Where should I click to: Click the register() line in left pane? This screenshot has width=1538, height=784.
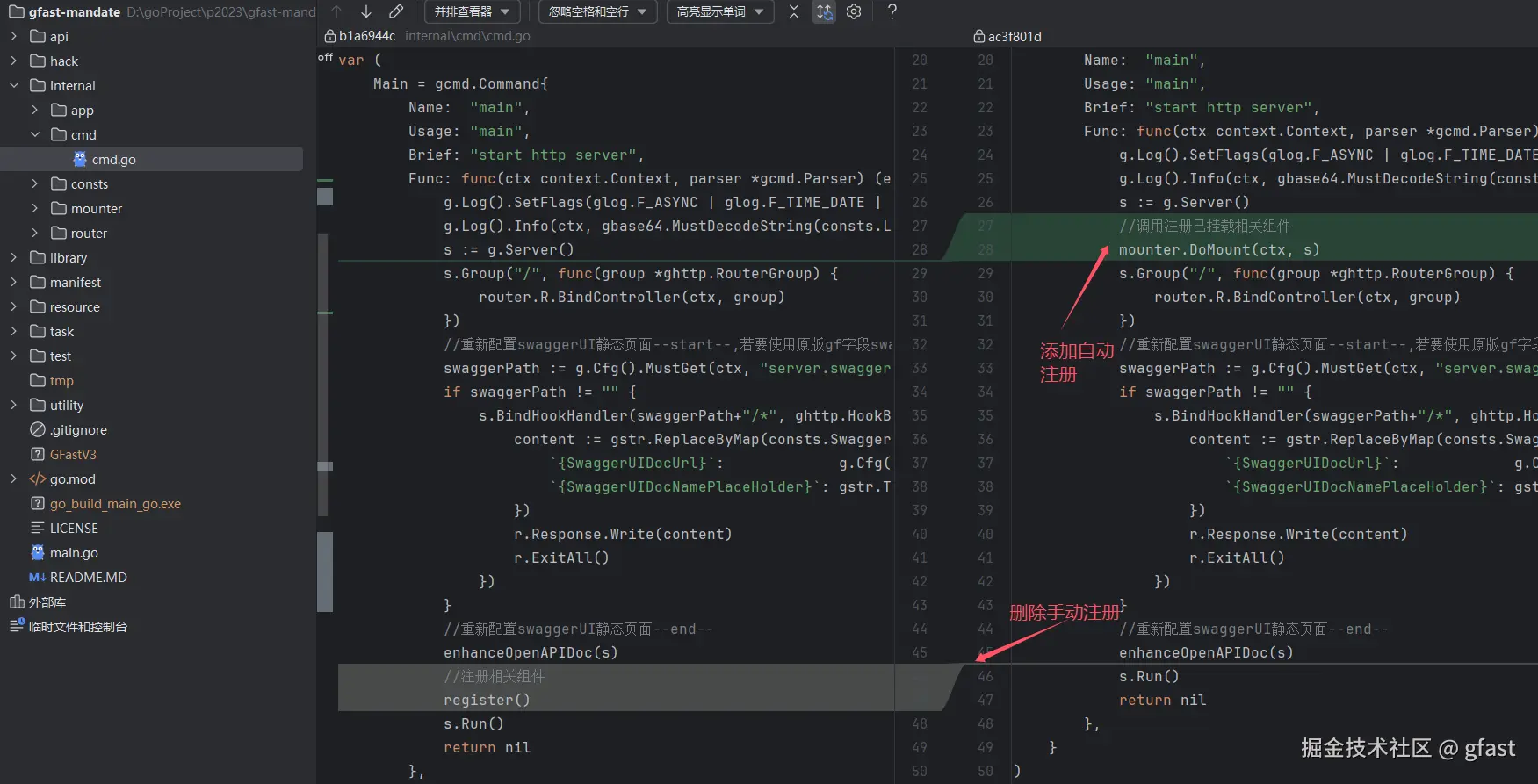[x=487, y=700]
